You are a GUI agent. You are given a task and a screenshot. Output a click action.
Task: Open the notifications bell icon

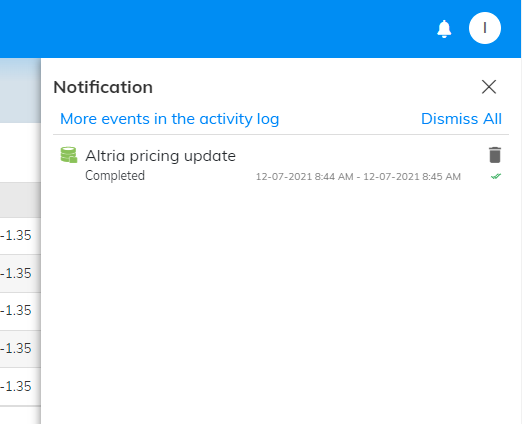[x=444, y=29]
